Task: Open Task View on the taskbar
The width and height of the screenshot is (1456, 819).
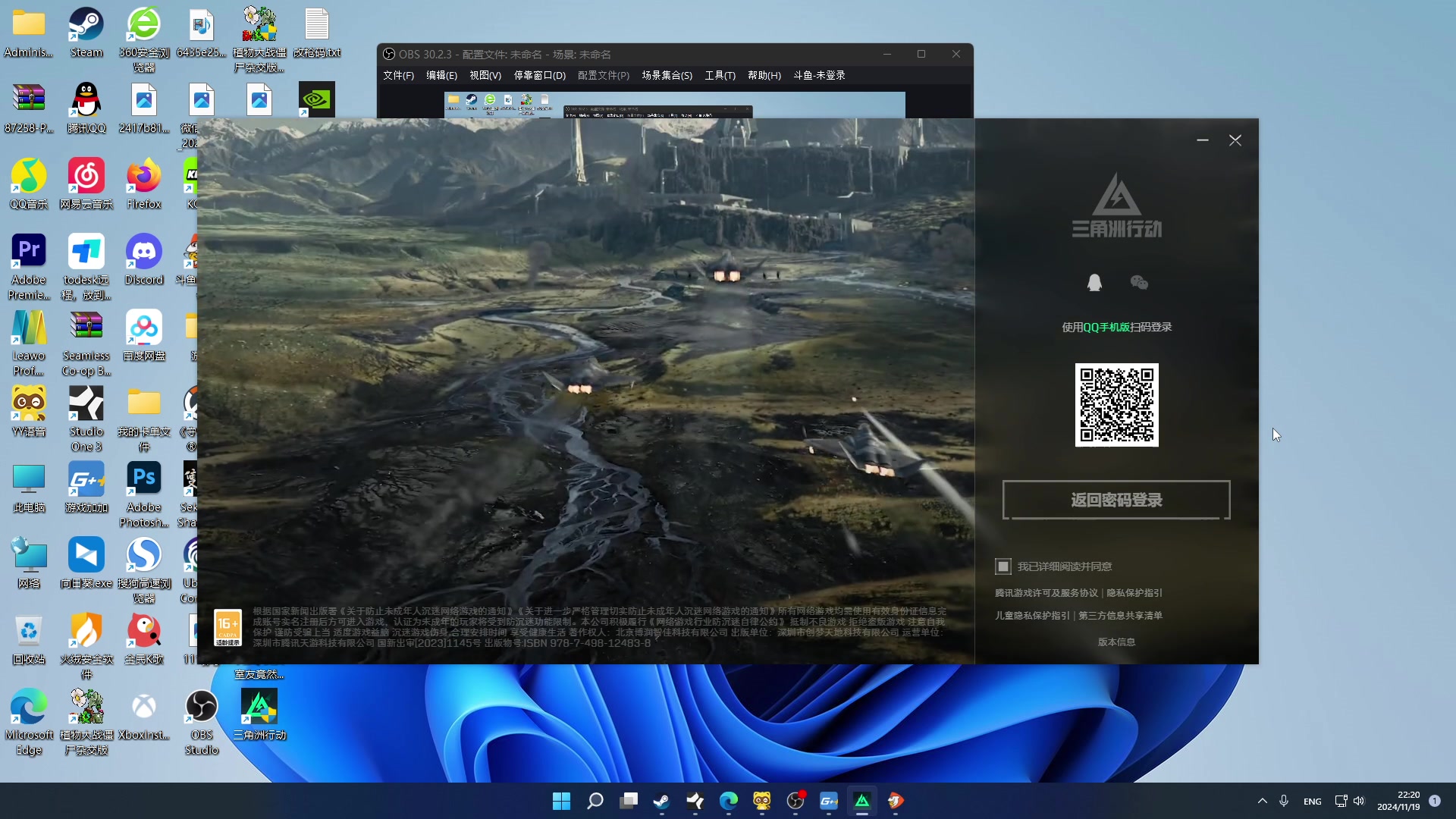Action: (x=629, y=801)
